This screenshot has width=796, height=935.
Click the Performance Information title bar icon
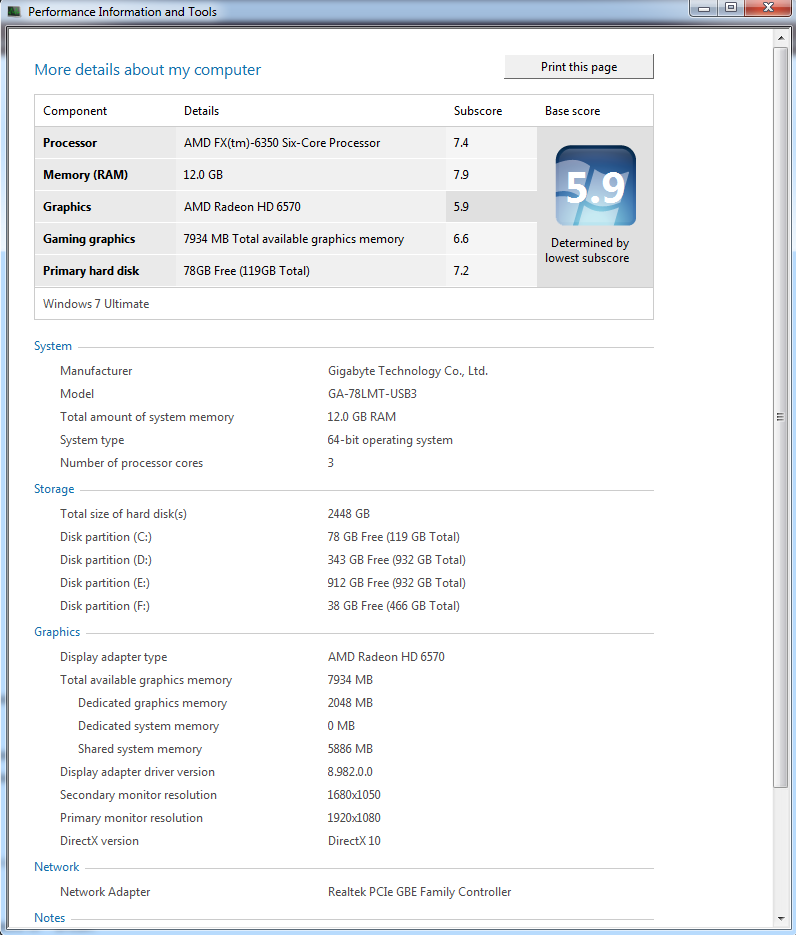tap(14, 12)
